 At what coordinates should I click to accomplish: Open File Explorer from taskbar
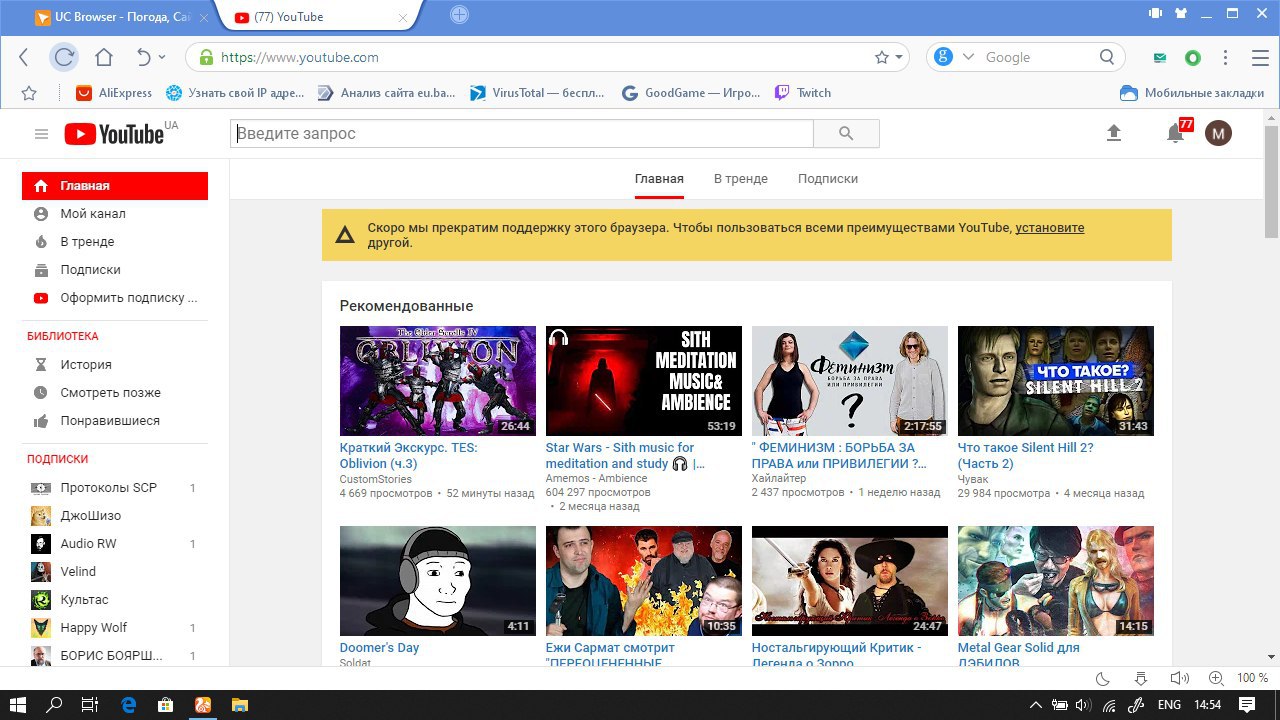[240, 705]
